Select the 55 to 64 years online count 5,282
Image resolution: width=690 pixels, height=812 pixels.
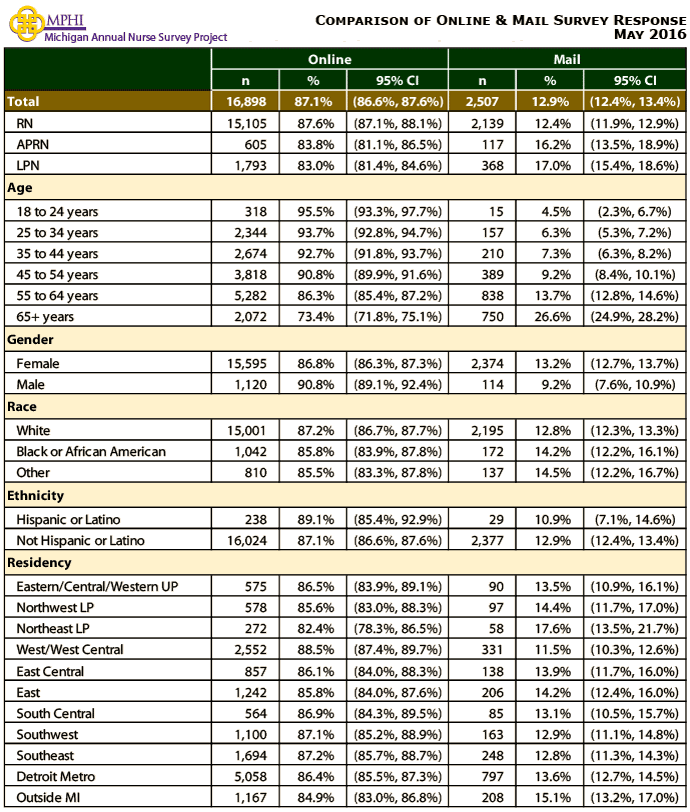(x=251, y=296)
